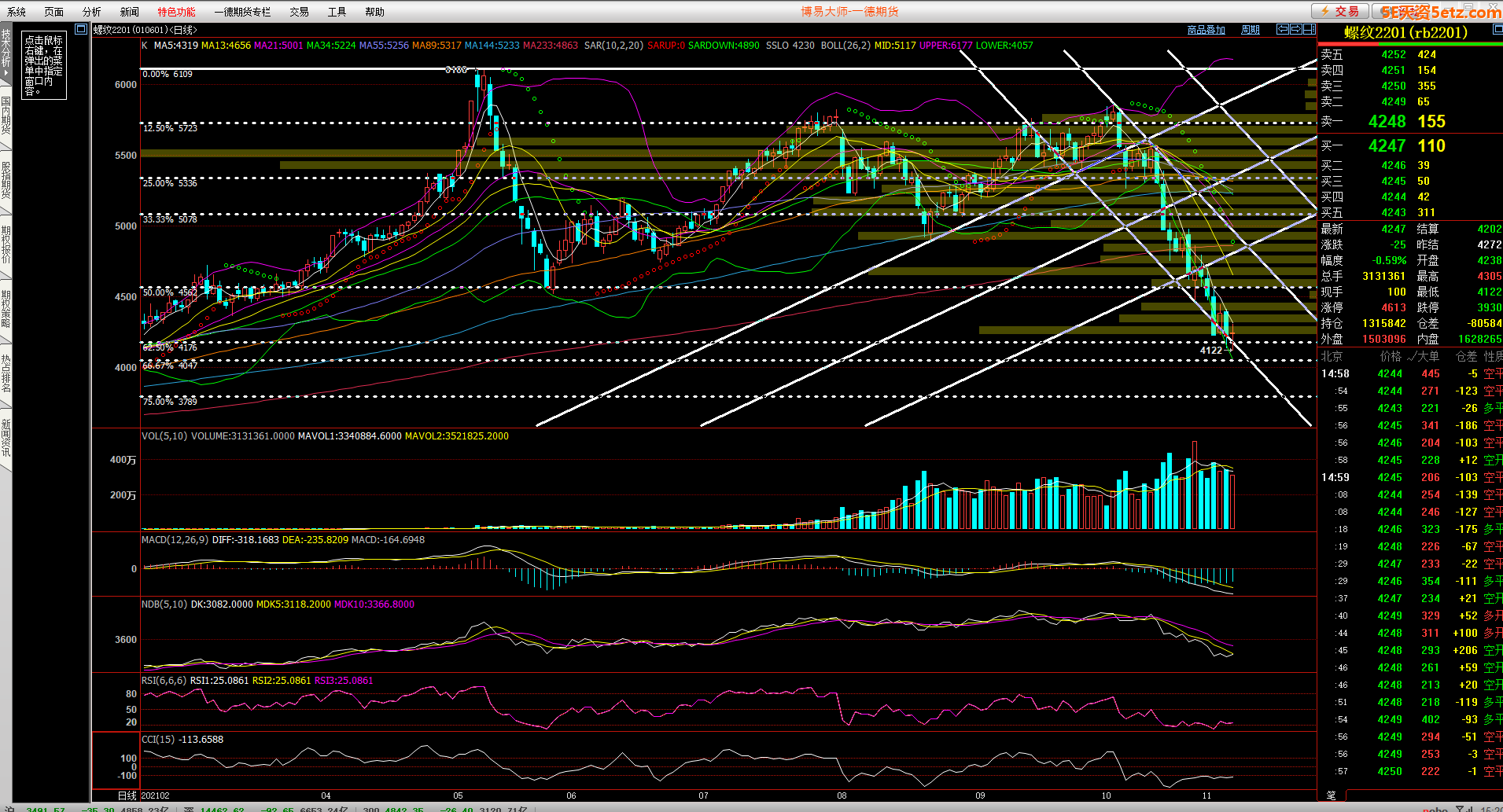Click the 持仓 1315842 value

[1383, 323]
